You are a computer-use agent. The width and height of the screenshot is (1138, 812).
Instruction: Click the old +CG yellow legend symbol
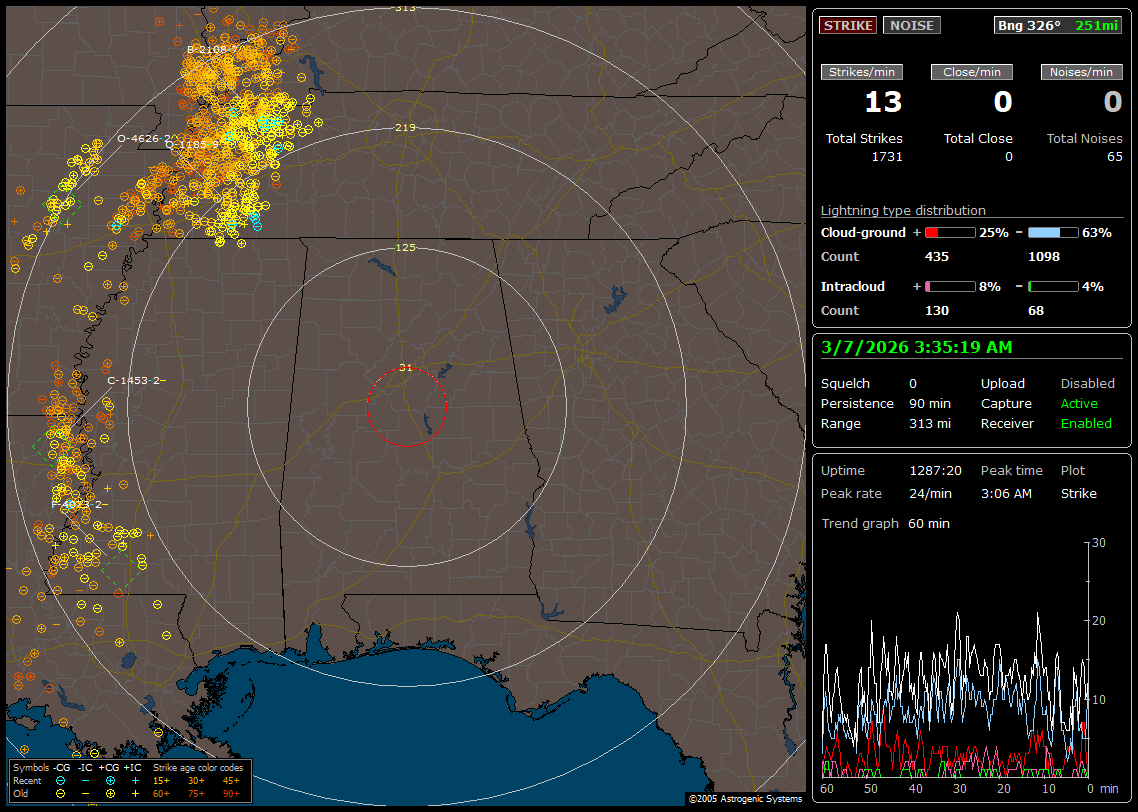point(110,793)
